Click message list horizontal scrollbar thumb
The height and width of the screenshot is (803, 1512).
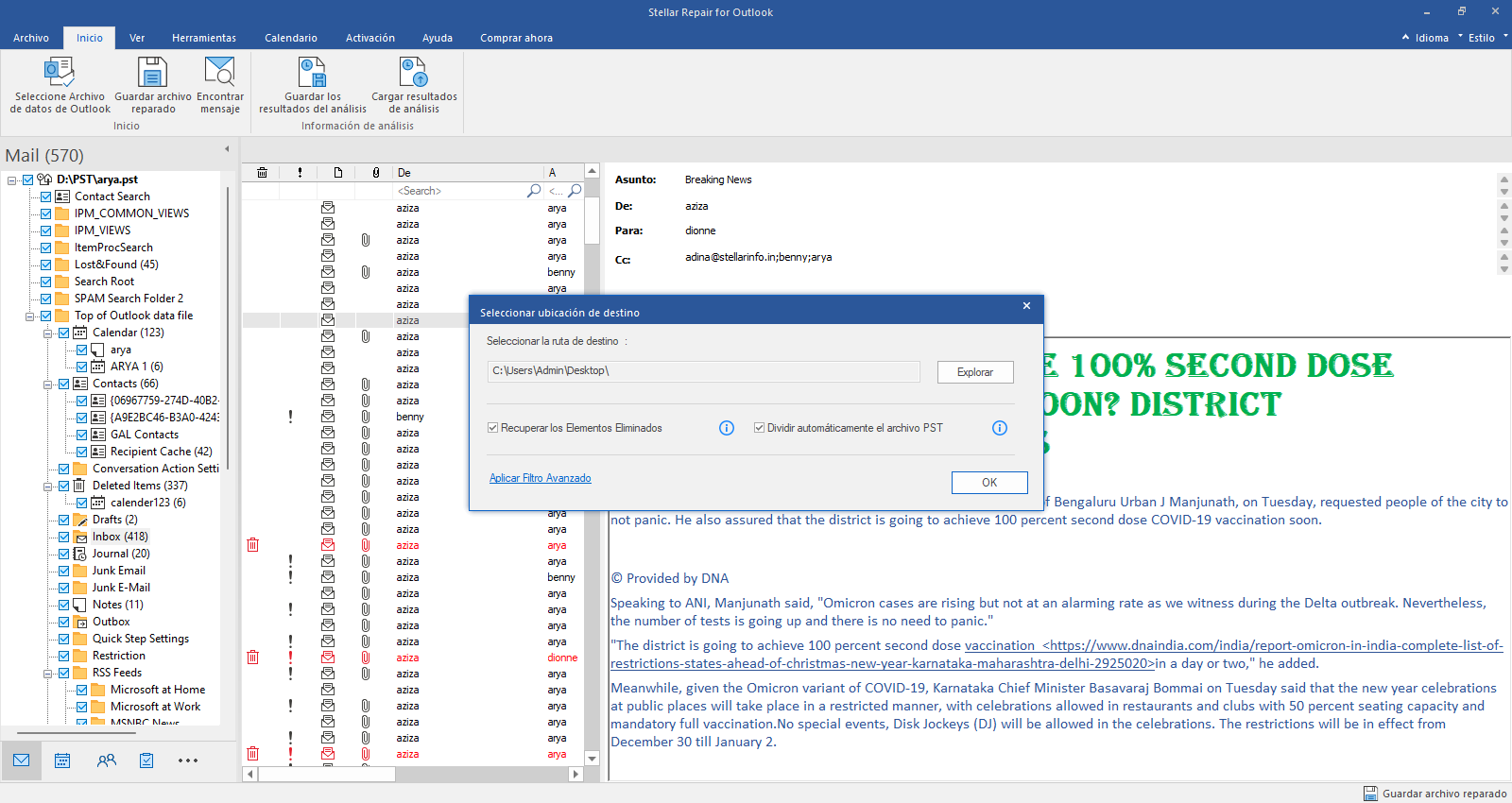[x=327, y=774]
